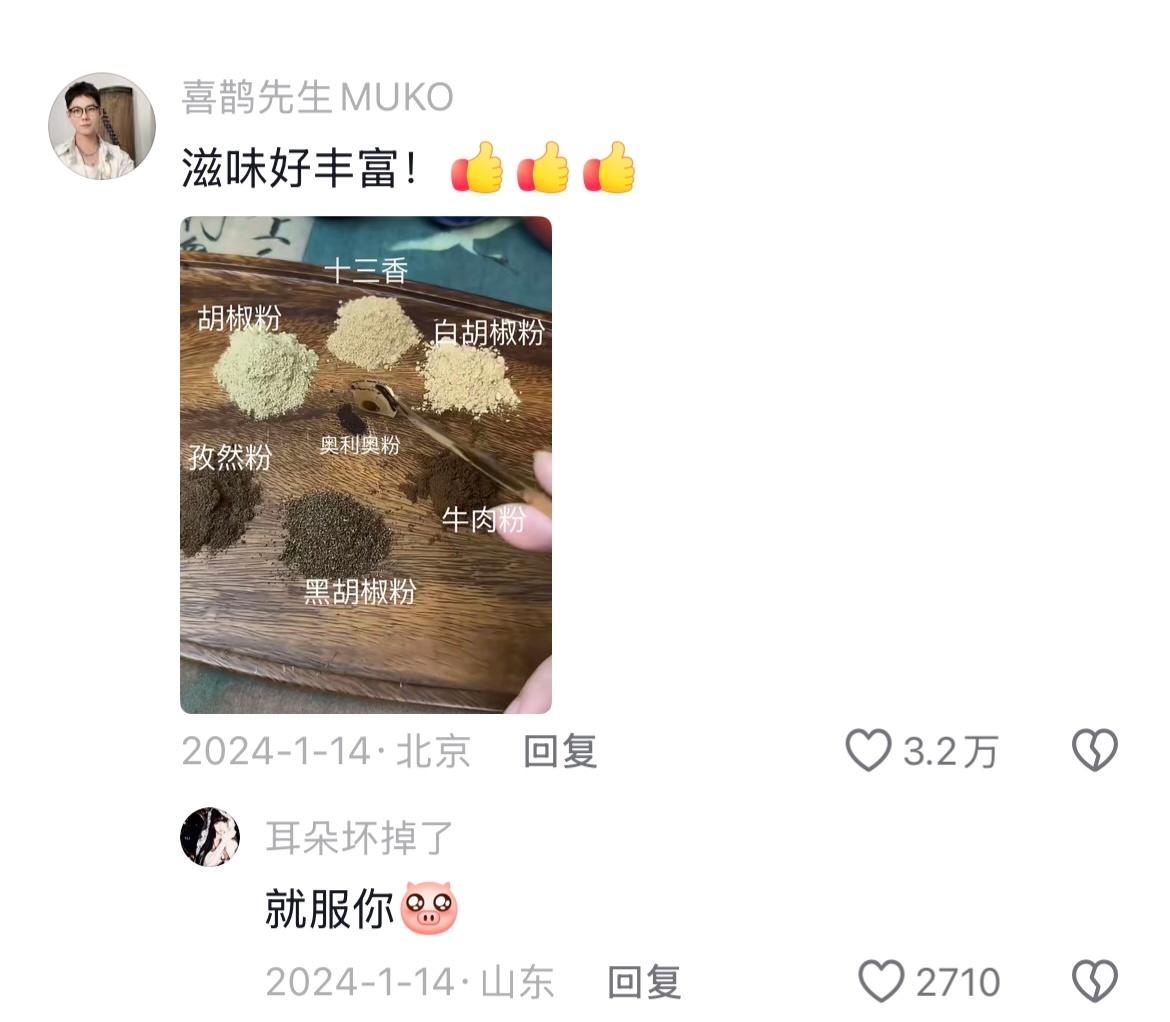The height and width of the screenshot is (1022, 1170).
Task: Reply to the 2024-1-14 北京 comment
Action: coord(560,750)
